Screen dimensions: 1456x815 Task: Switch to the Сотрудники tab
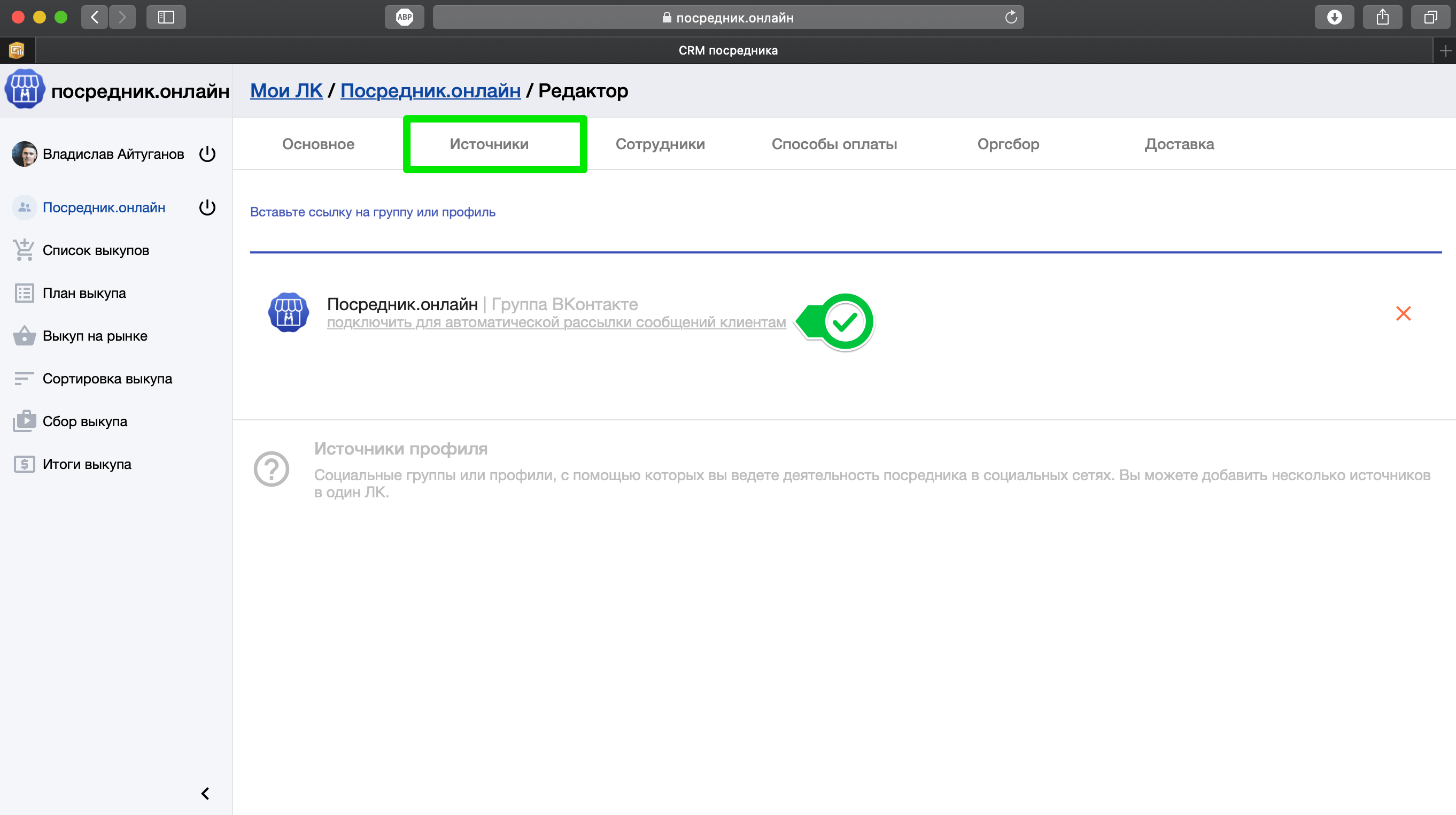tap(660, 144)
